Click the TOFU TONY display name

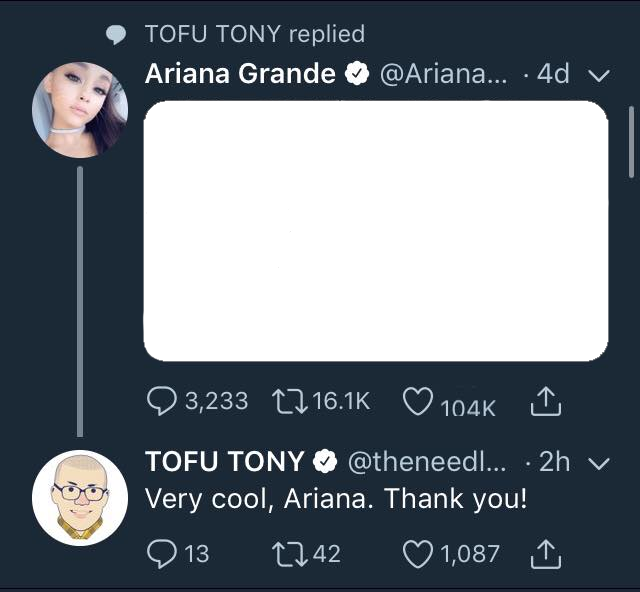tap(224, 461)
